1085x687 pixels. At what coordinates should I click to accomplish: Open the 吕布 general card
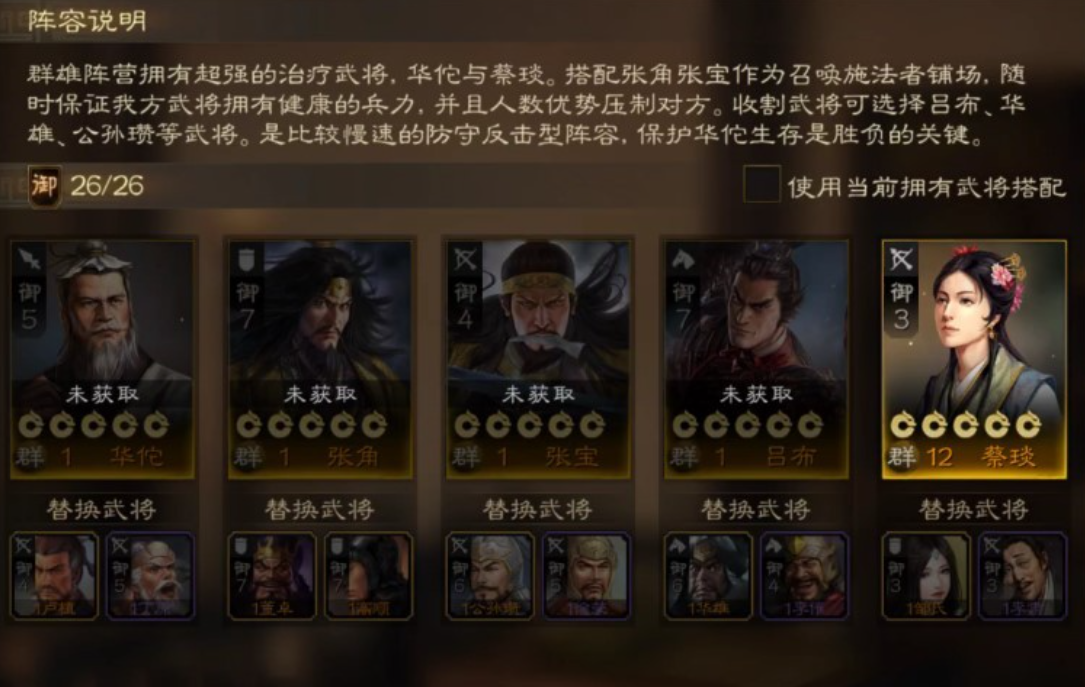click(x=756, y=359)
